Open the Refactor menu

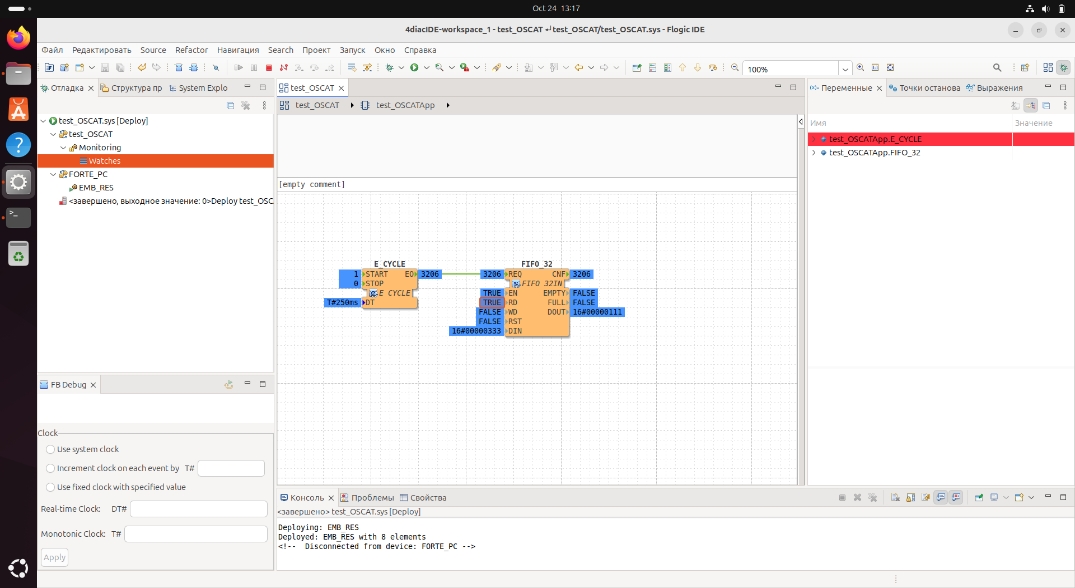click(191, 50)
